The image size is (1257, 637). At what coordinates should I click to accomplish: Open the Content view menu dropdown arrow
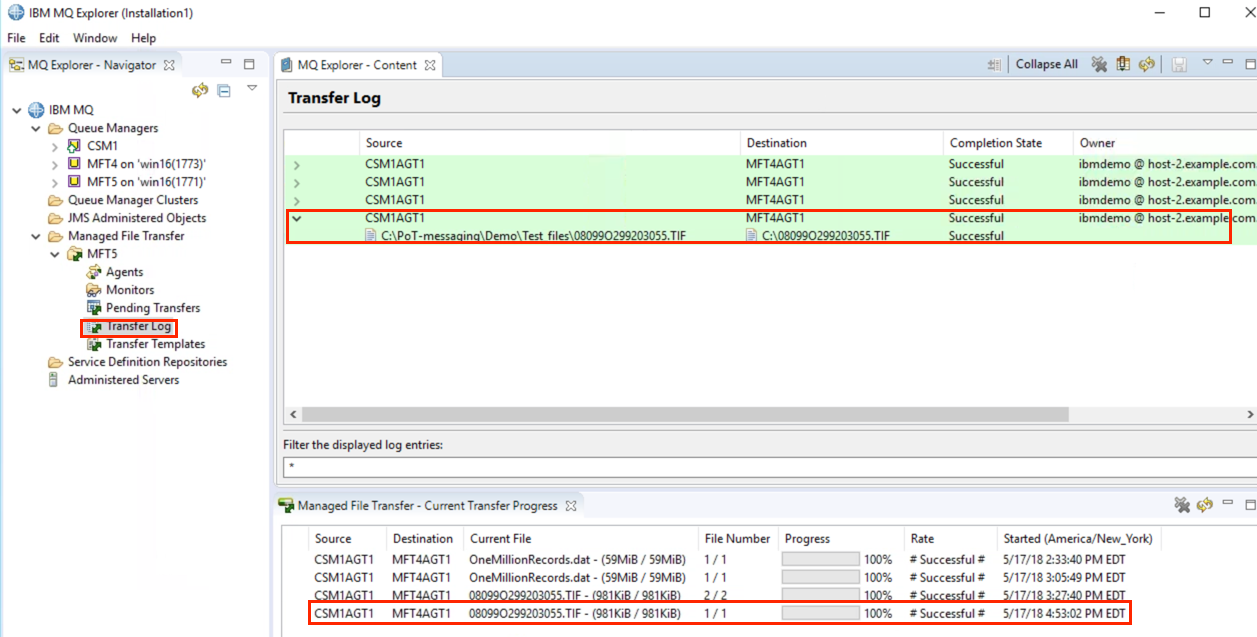[x=1207, y=62]
